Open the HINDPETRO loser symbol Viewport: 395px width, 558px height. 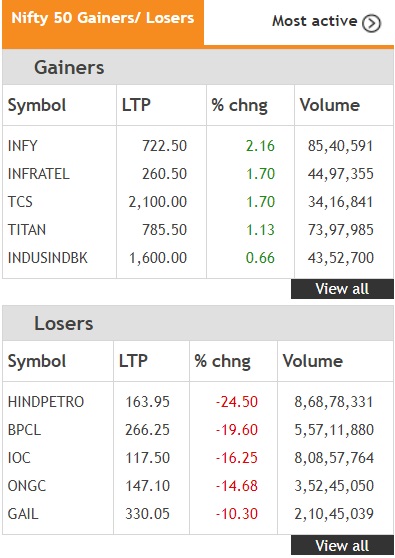coord(46,402)
